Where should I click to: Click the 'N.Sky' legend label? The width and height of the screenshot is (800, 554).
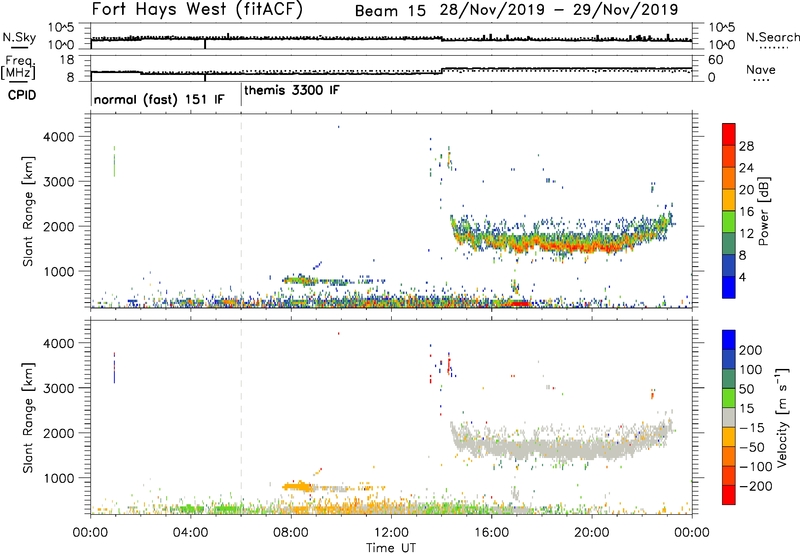click(x=19, y=37)
